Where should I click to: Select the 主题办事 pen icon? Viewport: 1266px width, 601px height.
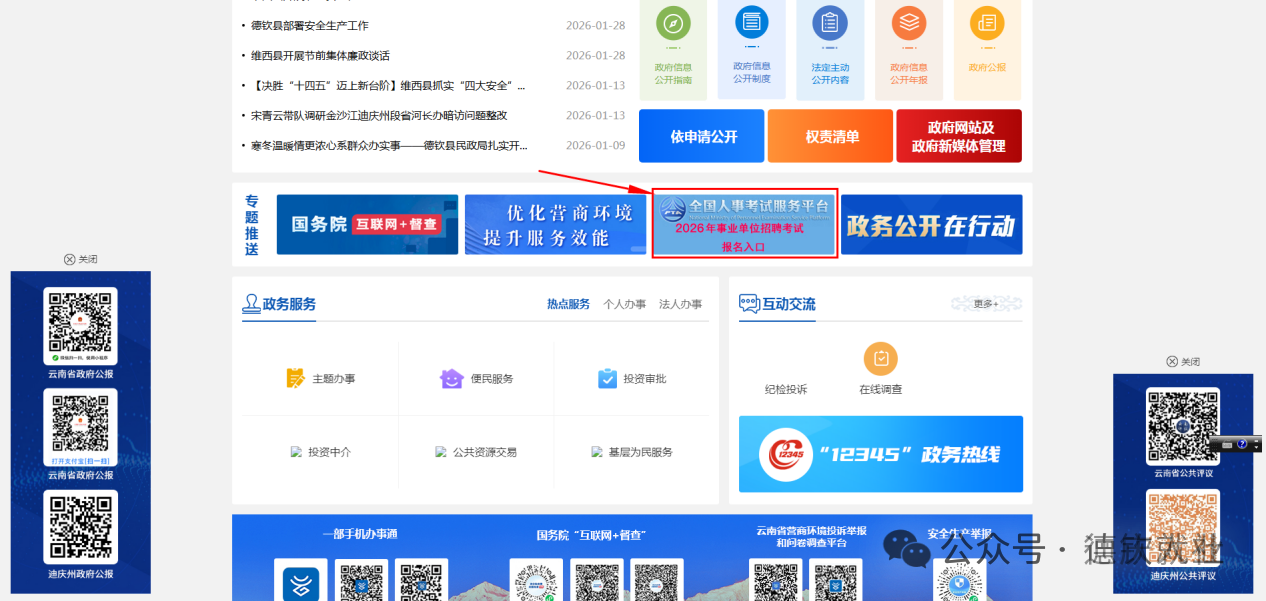(294, 378)
